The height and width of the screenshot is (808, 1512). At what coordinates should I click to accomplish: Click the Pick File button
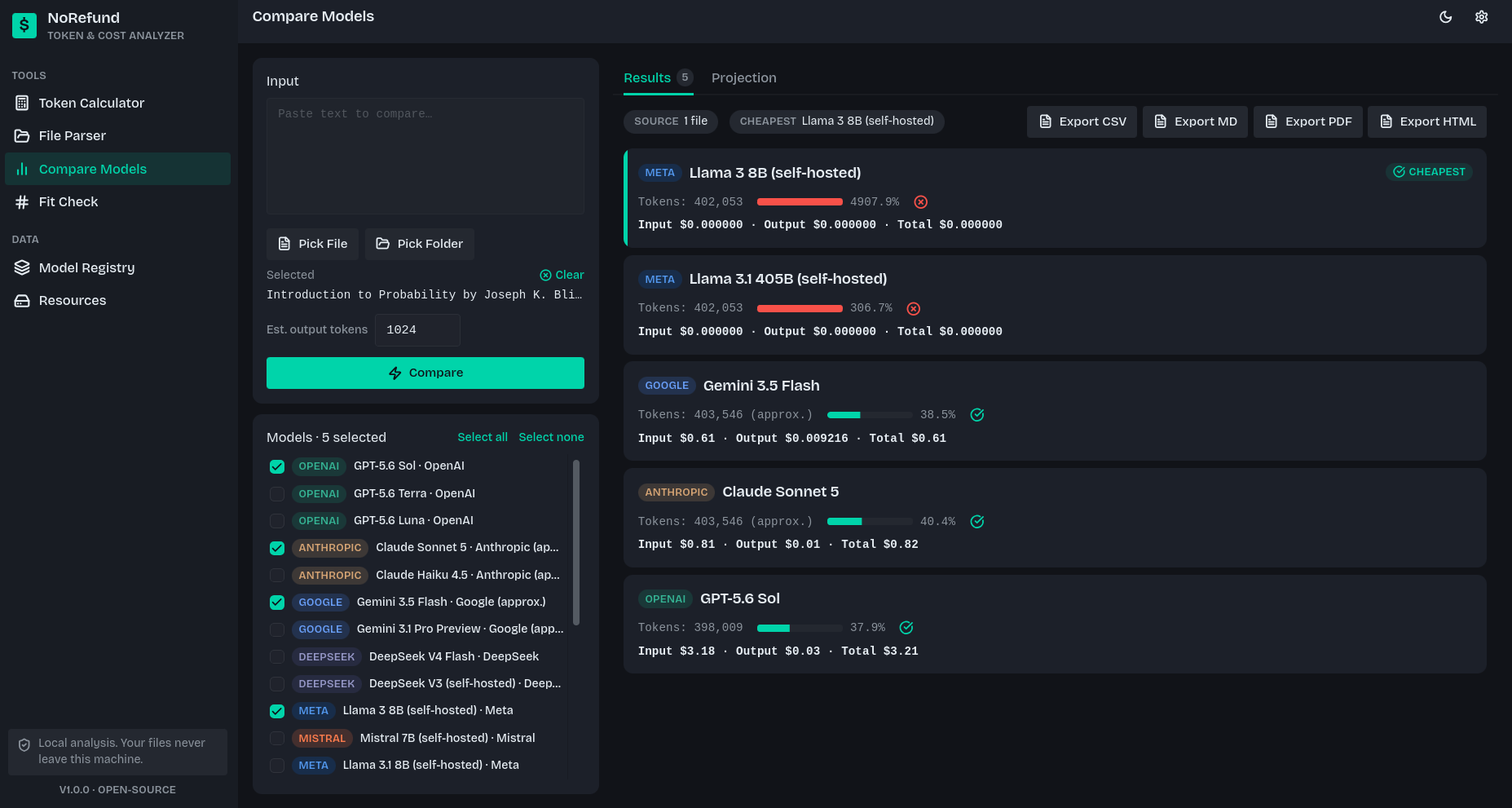pos(312,244)
